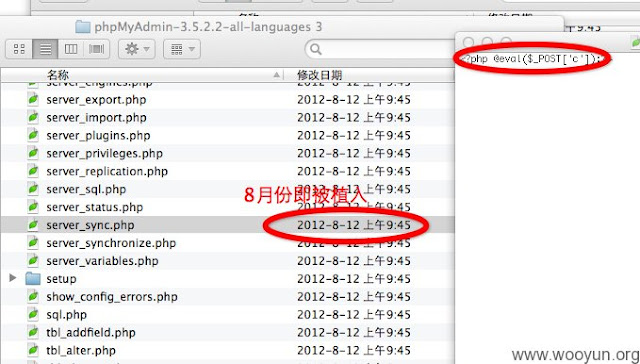Toggle sort direction arrow in 名称 column
Viewport: 640px width, 364px height.
(x=277, y=75)
